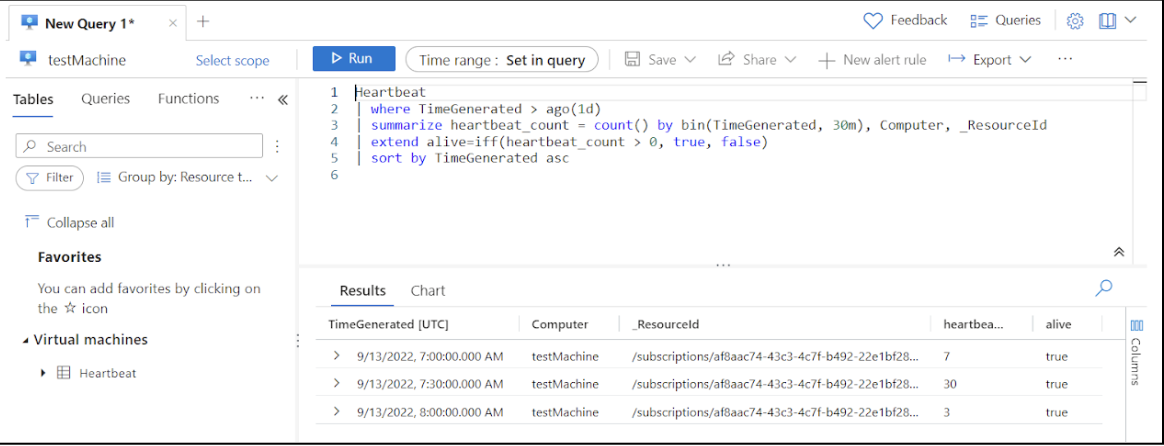Expand the 7:00:00.000 AM result row
1164x446 pixels.
(x=336, y=356)
